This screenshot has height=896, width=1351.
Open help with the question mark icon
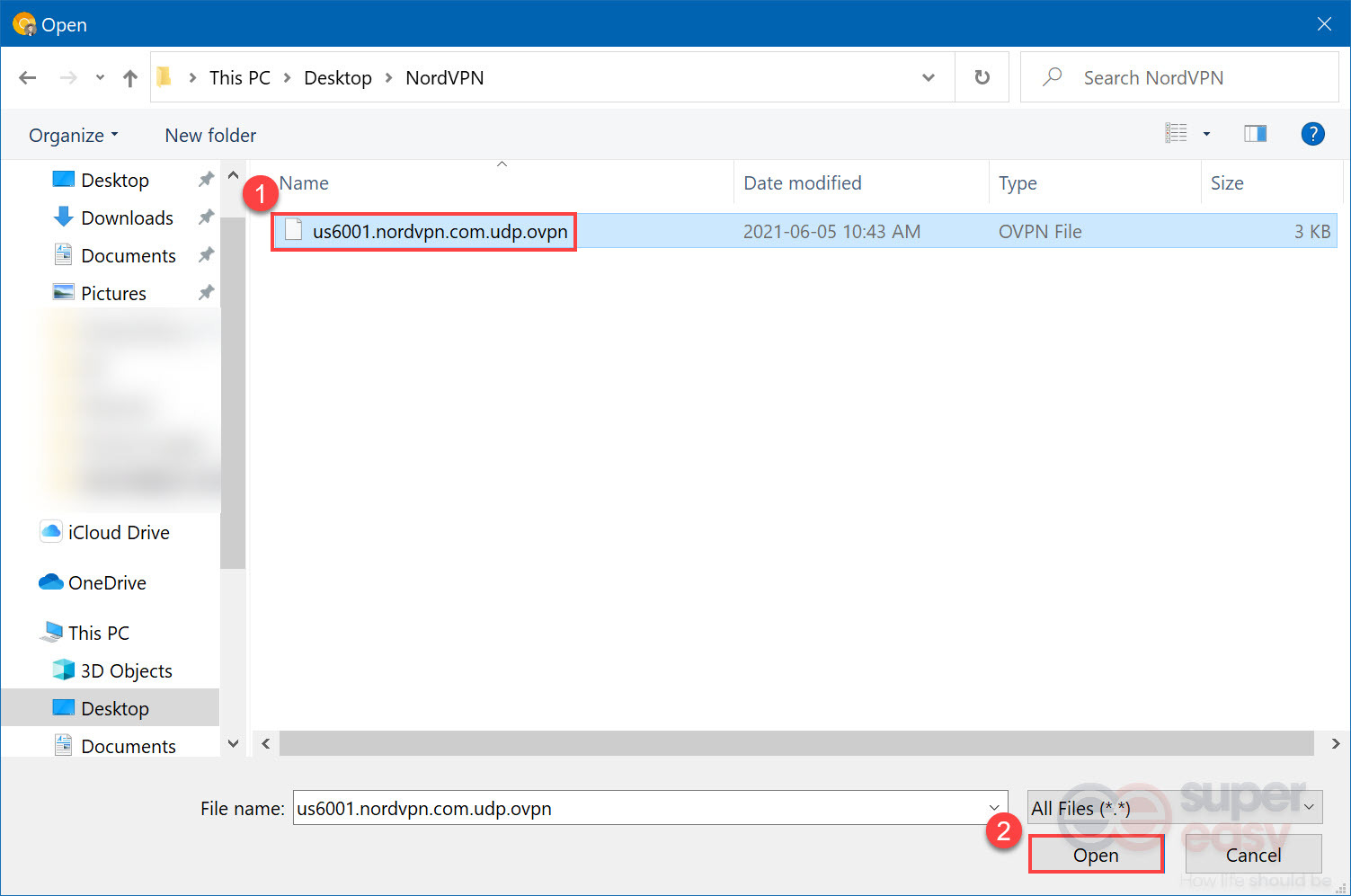1312,134
